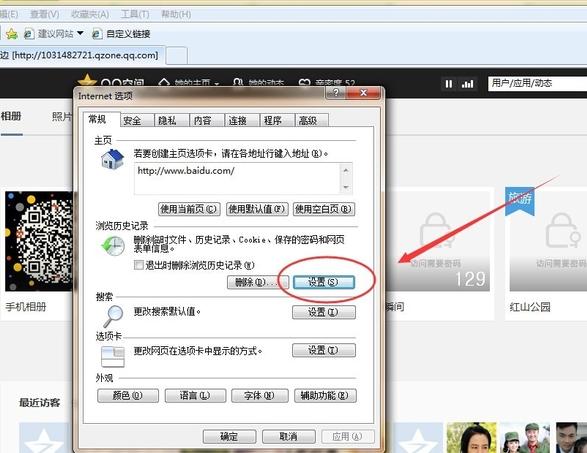
Task: Open browsing history 设置(S) button
Action: 323,282
